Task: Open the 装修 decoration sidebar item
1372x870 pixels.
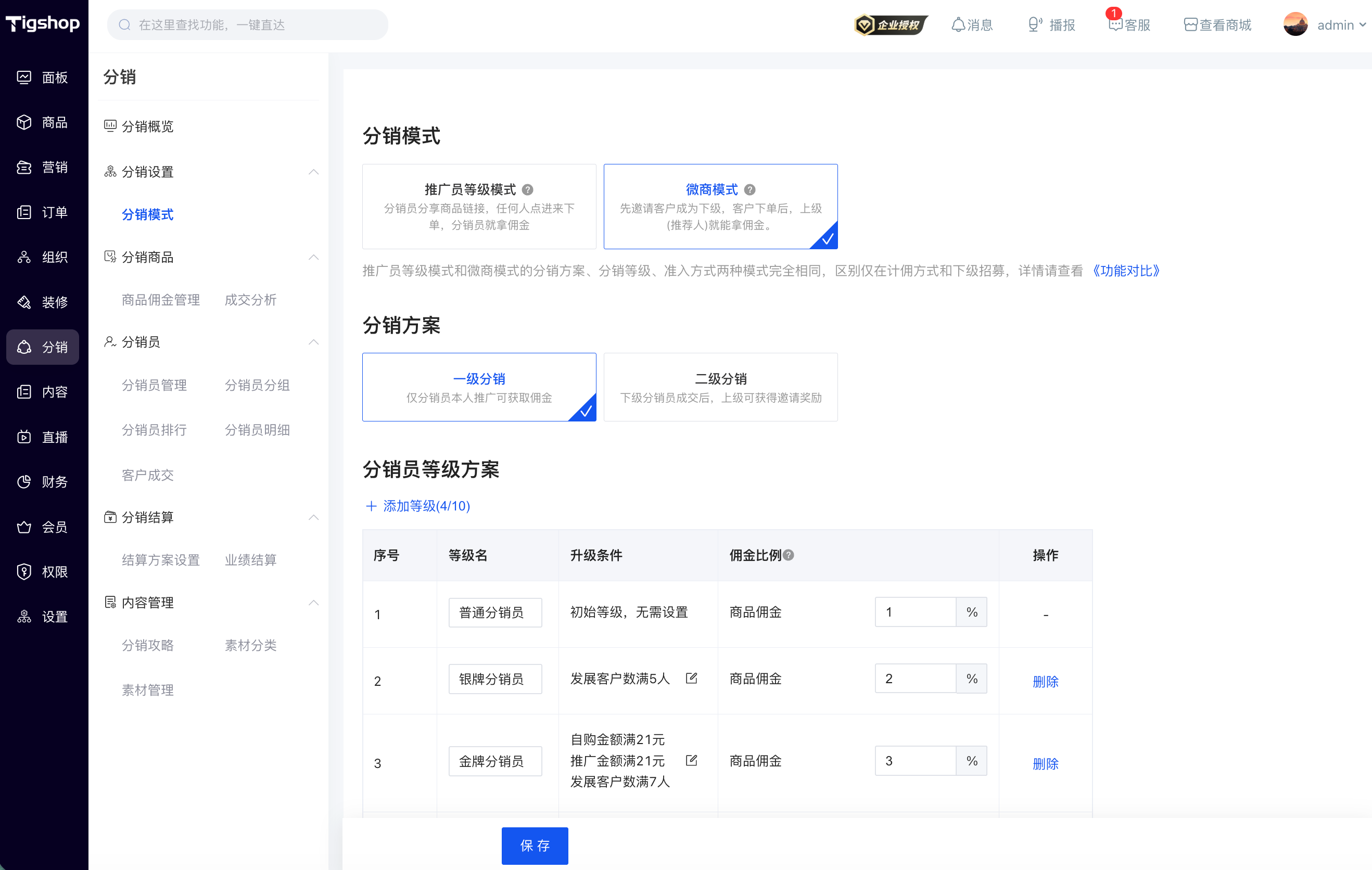Action: coord(43,302)
